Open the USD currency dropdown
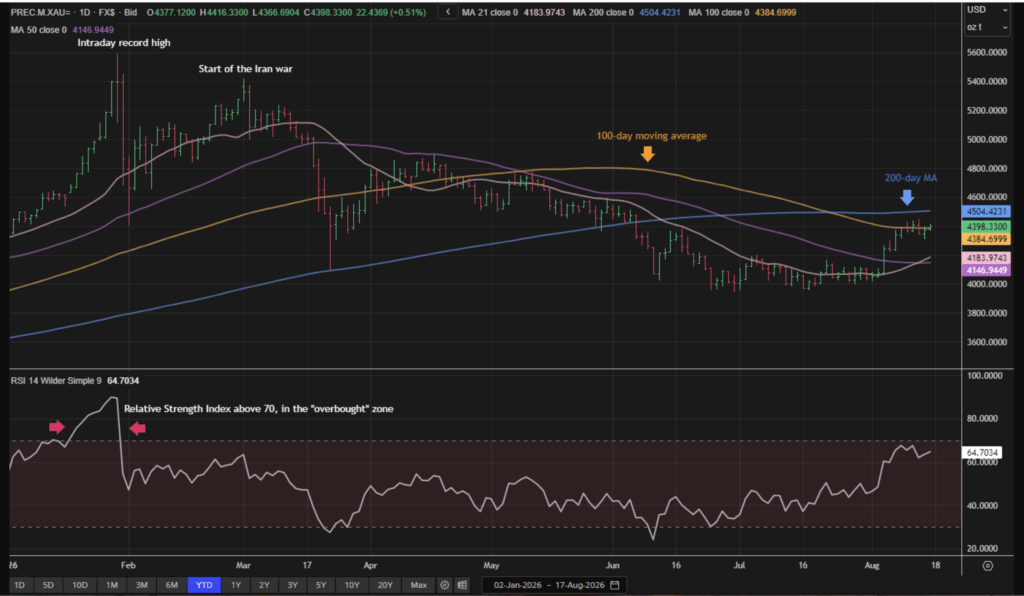Viewport: 1024px width, 596px height. (987, 10)
